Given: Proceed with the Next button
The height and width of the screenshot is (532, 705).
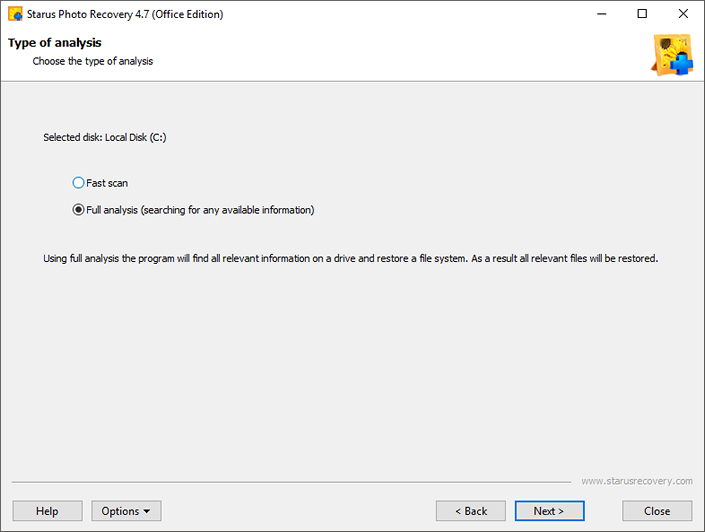Looking at the screenshot, I should tap(549, 511).
